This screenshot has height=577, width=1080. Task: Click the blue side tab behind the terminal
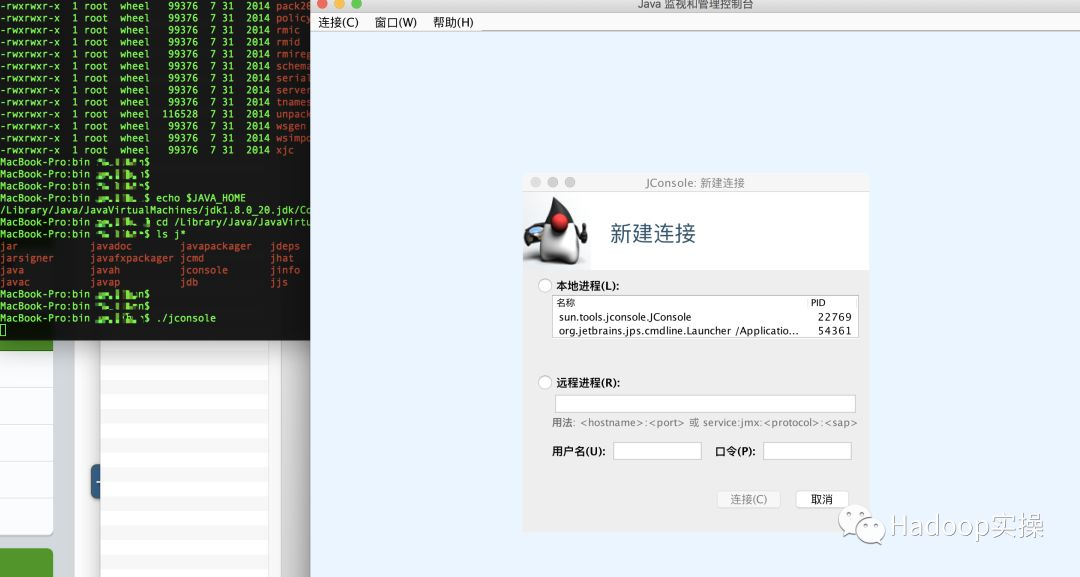(x=96, y=482)
